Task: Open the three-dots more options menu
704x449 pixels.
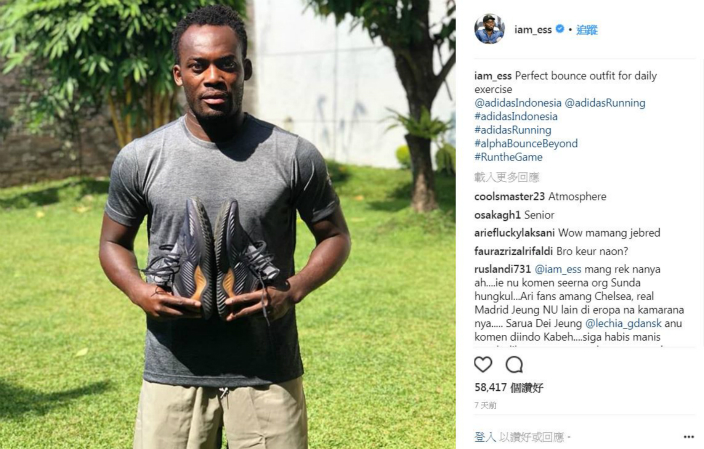Action: 689,436
